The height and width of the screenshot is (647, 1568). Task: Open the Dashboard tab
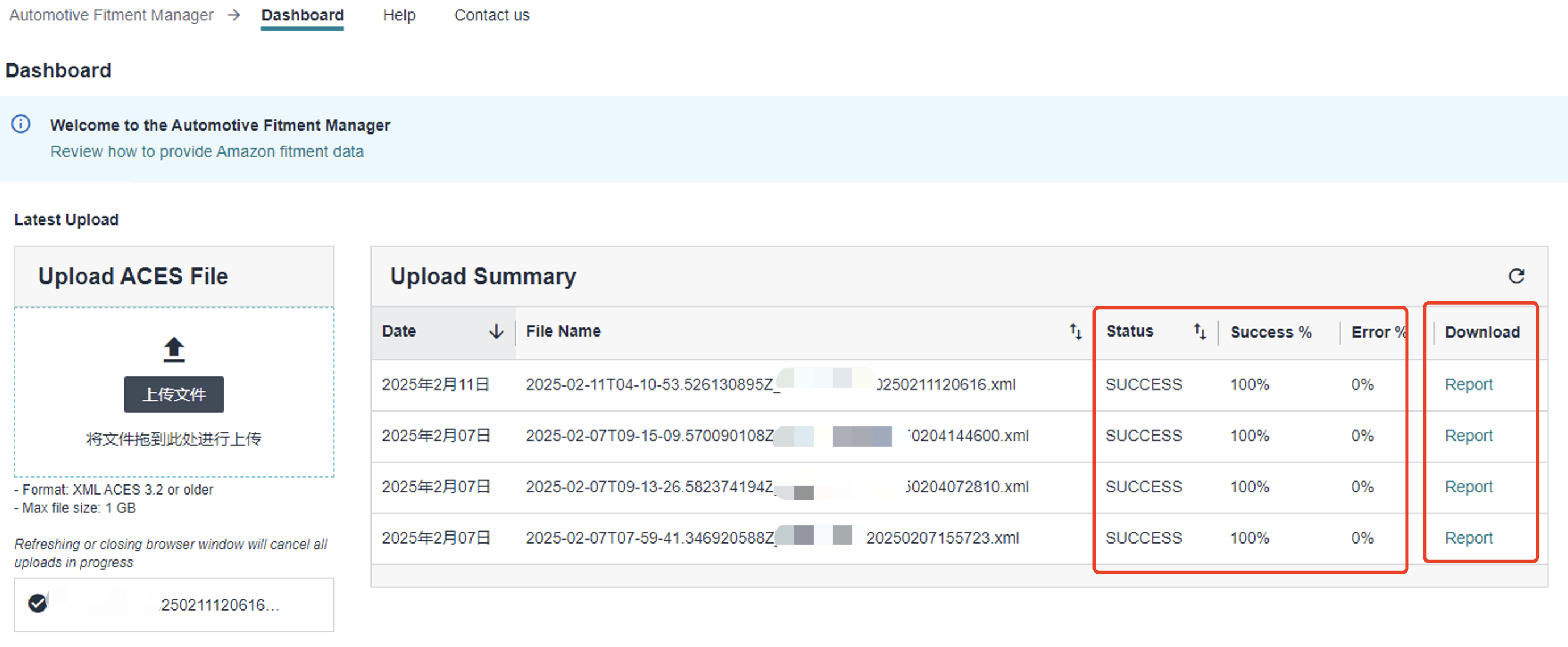[x=302, y=15]
